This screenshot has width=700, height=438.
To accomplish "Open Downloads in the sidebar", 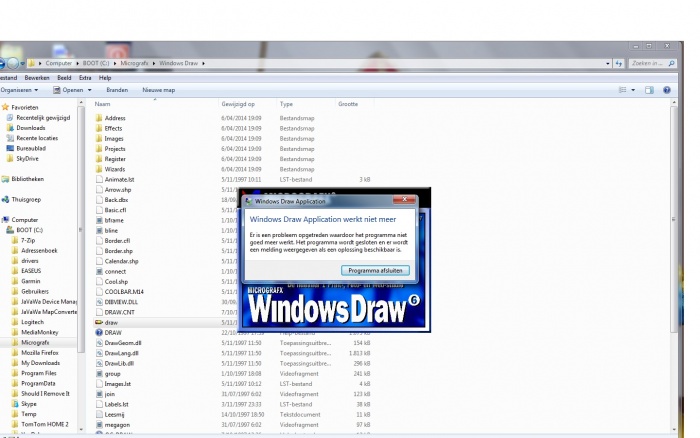I will 31,128.
